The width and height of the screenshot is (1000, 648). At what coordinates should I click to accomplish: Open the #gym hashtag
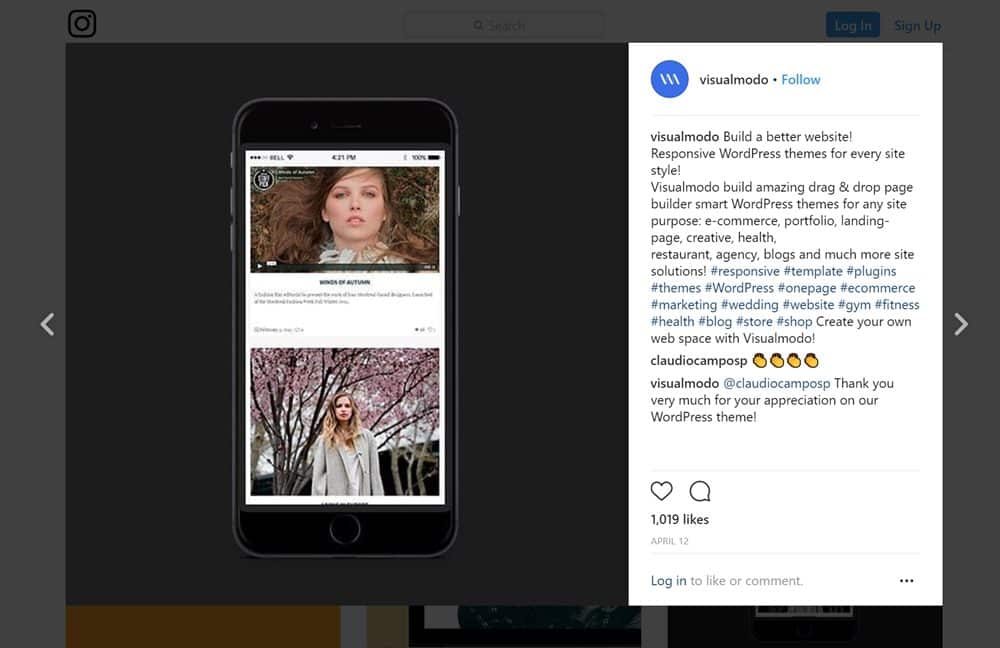[x=854, y=305]
